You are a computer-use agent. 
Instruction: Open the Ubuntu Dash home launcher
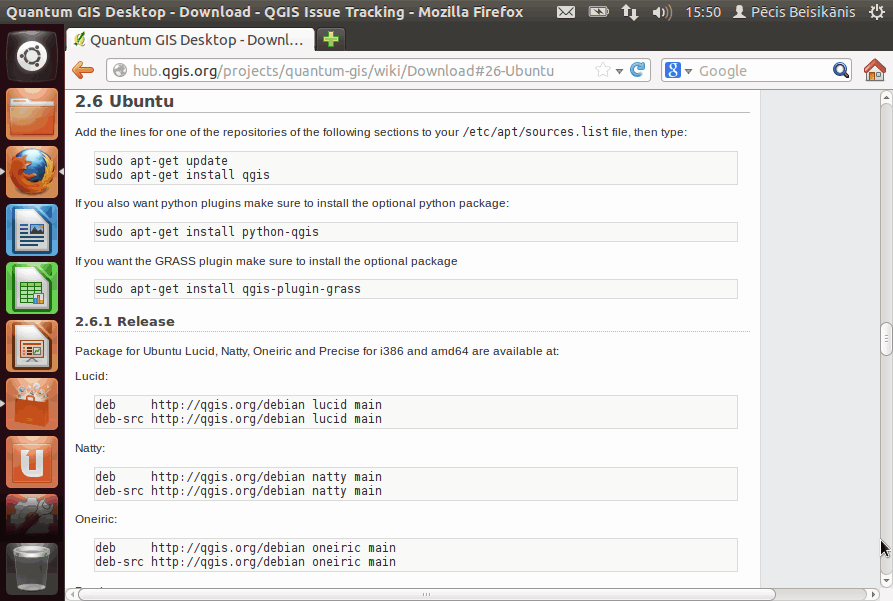coord(32,56)
